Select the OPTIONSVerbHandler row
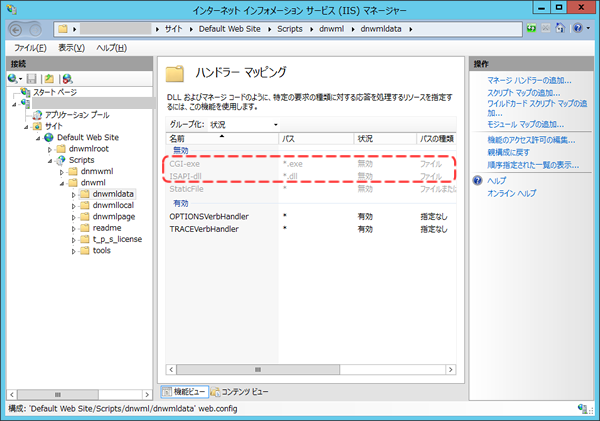 click(311, 217)
